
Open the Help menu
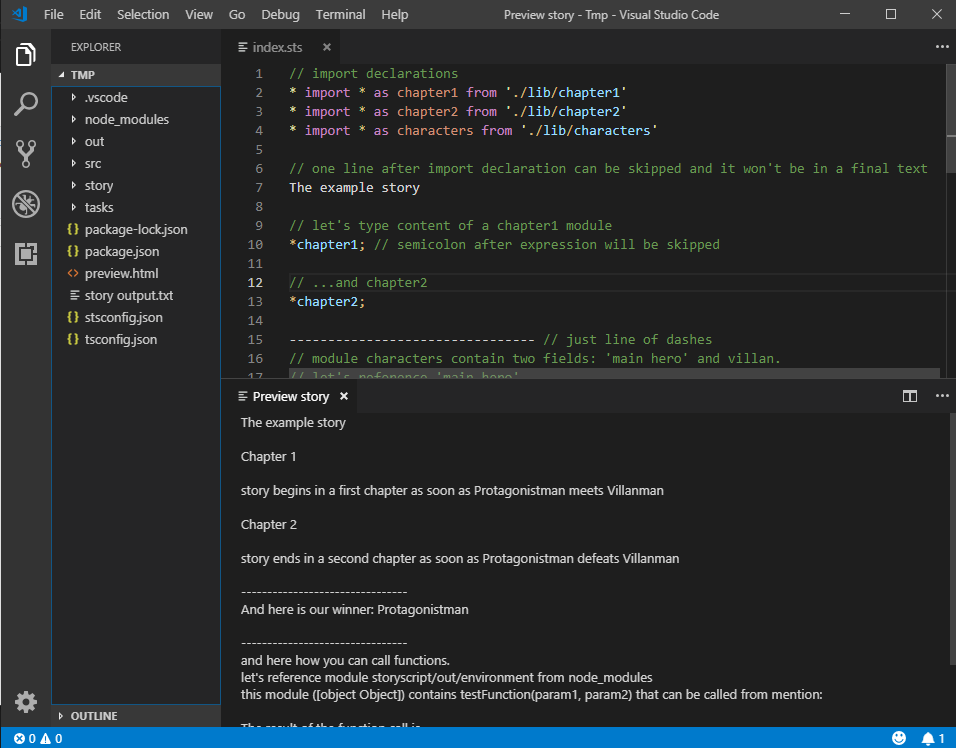(394, 15)
